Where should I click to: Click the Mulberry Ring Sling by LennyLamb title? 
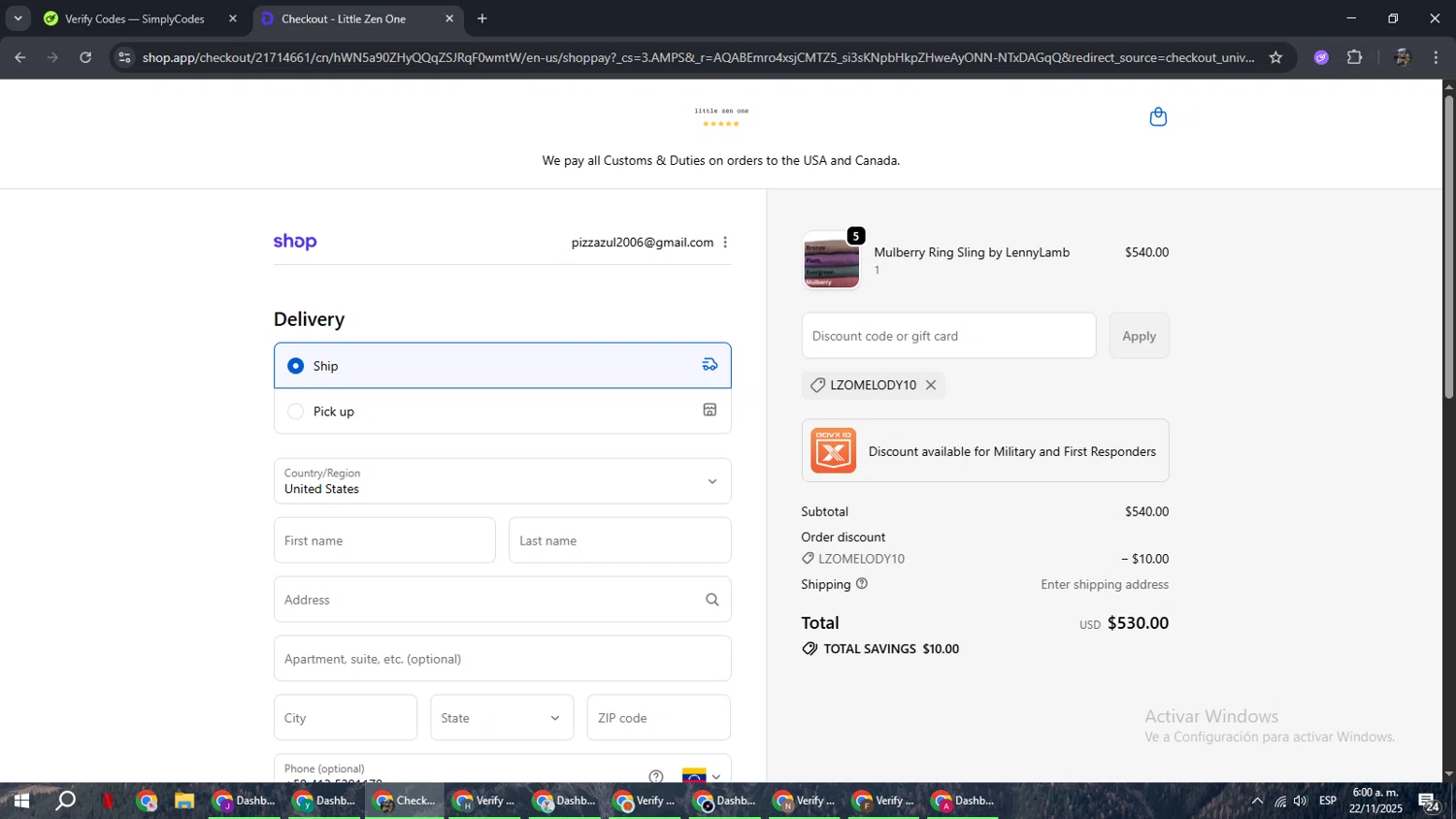[972, 252]
